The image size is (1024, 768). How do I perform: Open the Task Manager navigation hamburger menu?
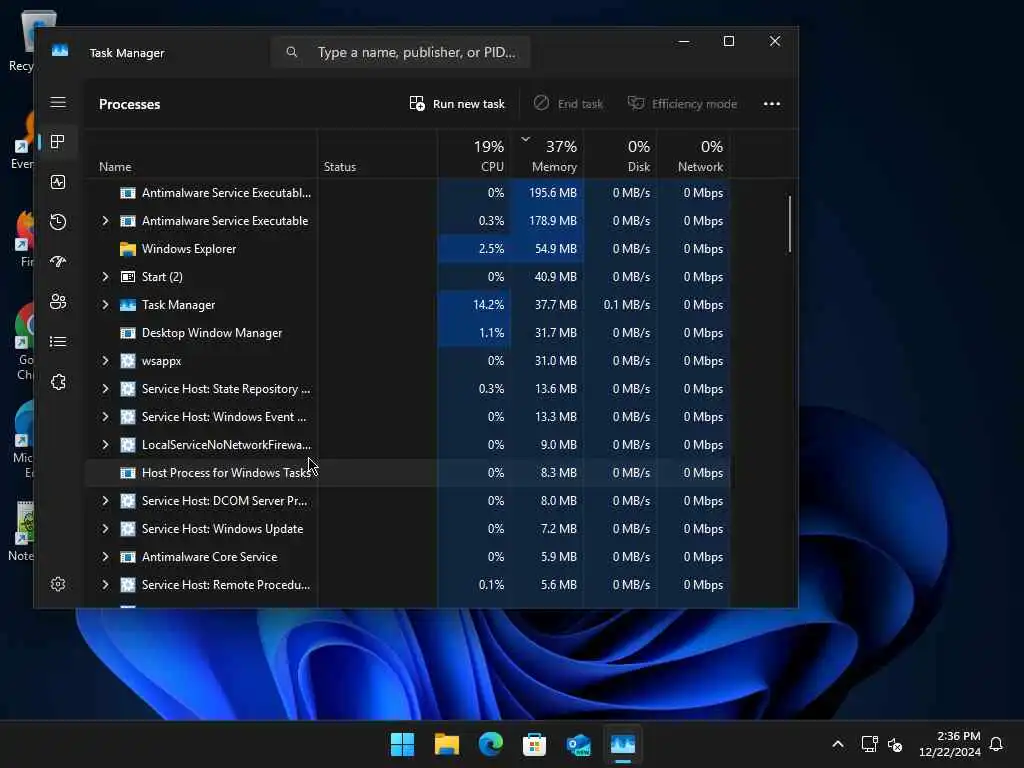coord(58,103)
